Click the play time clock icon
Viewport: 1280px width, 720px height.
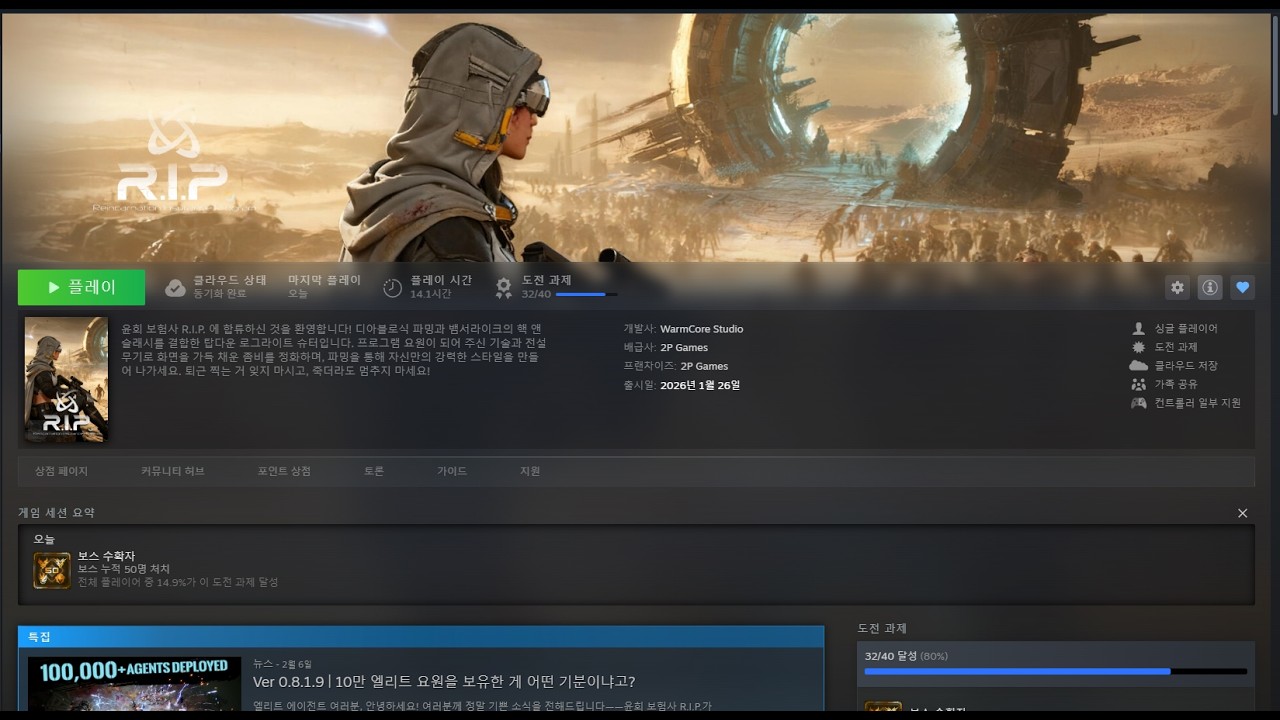pyautogui.click(x=393, y=288)
